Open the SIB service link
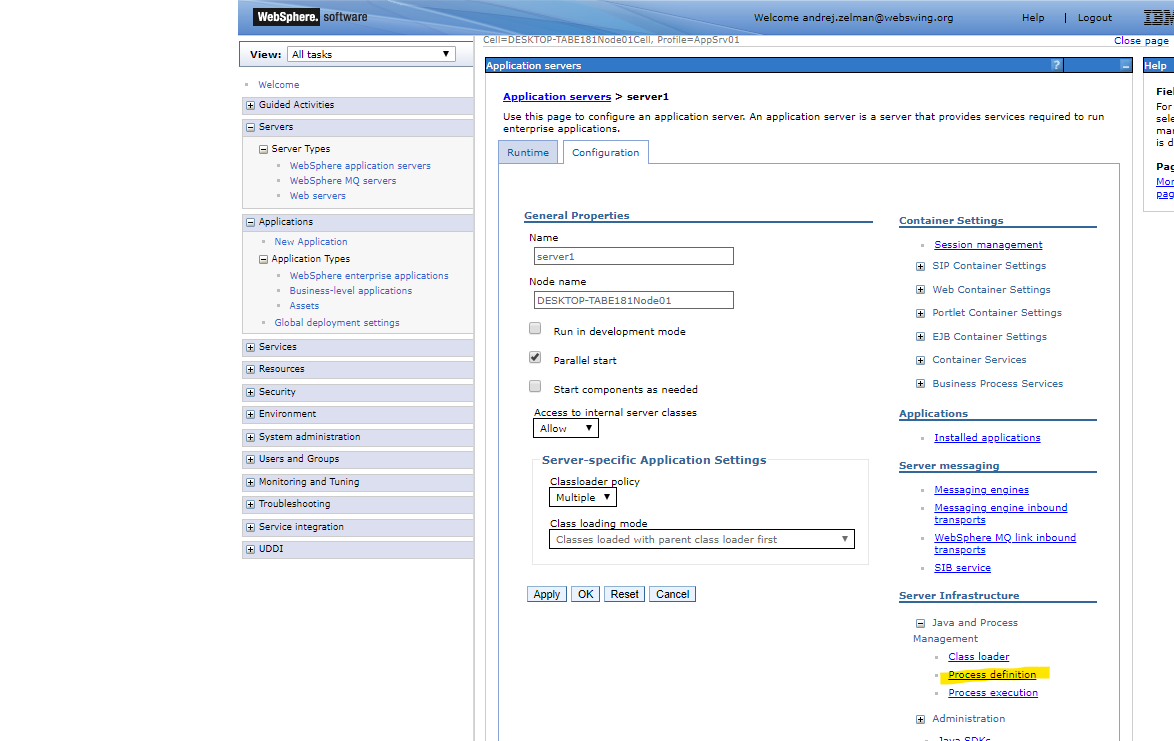Image resolution: width=1174 pixels, height=741 pixels. [x=962, y=567]
